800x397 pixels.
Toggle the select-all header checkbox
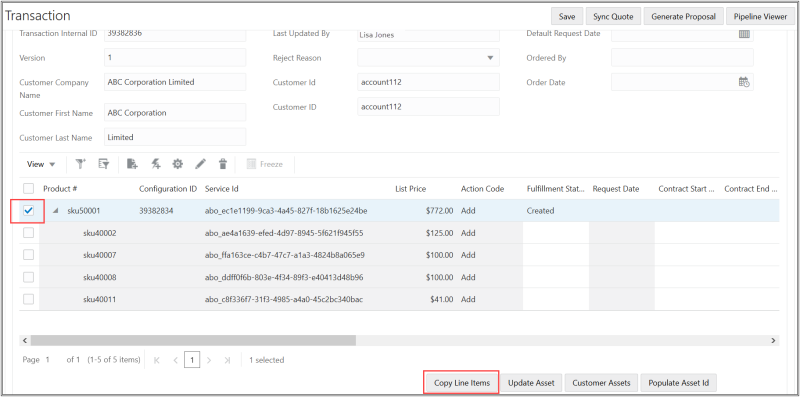click(x=29, y=189)
